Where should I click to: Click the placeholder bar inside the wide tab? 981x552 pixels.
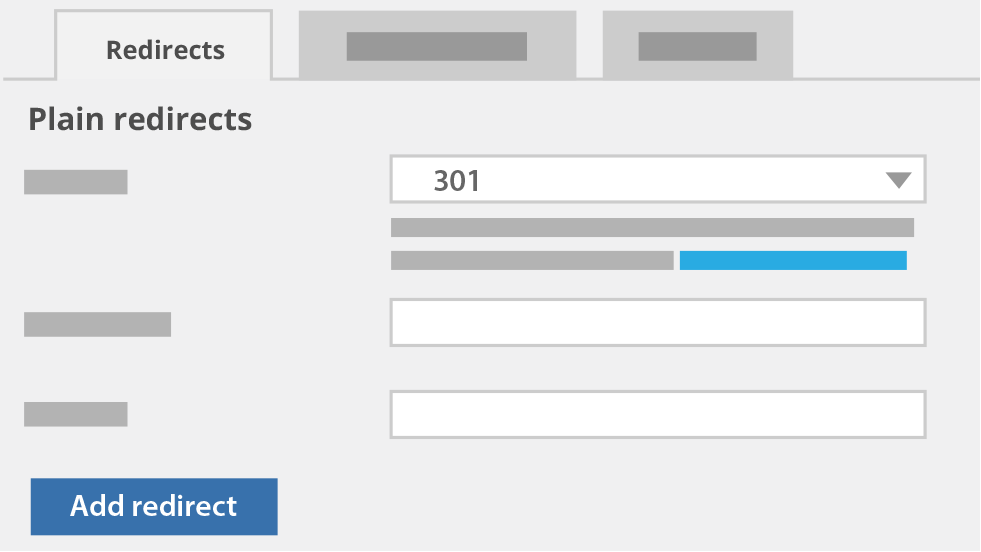pyautogui.click(x=437, y=46)
